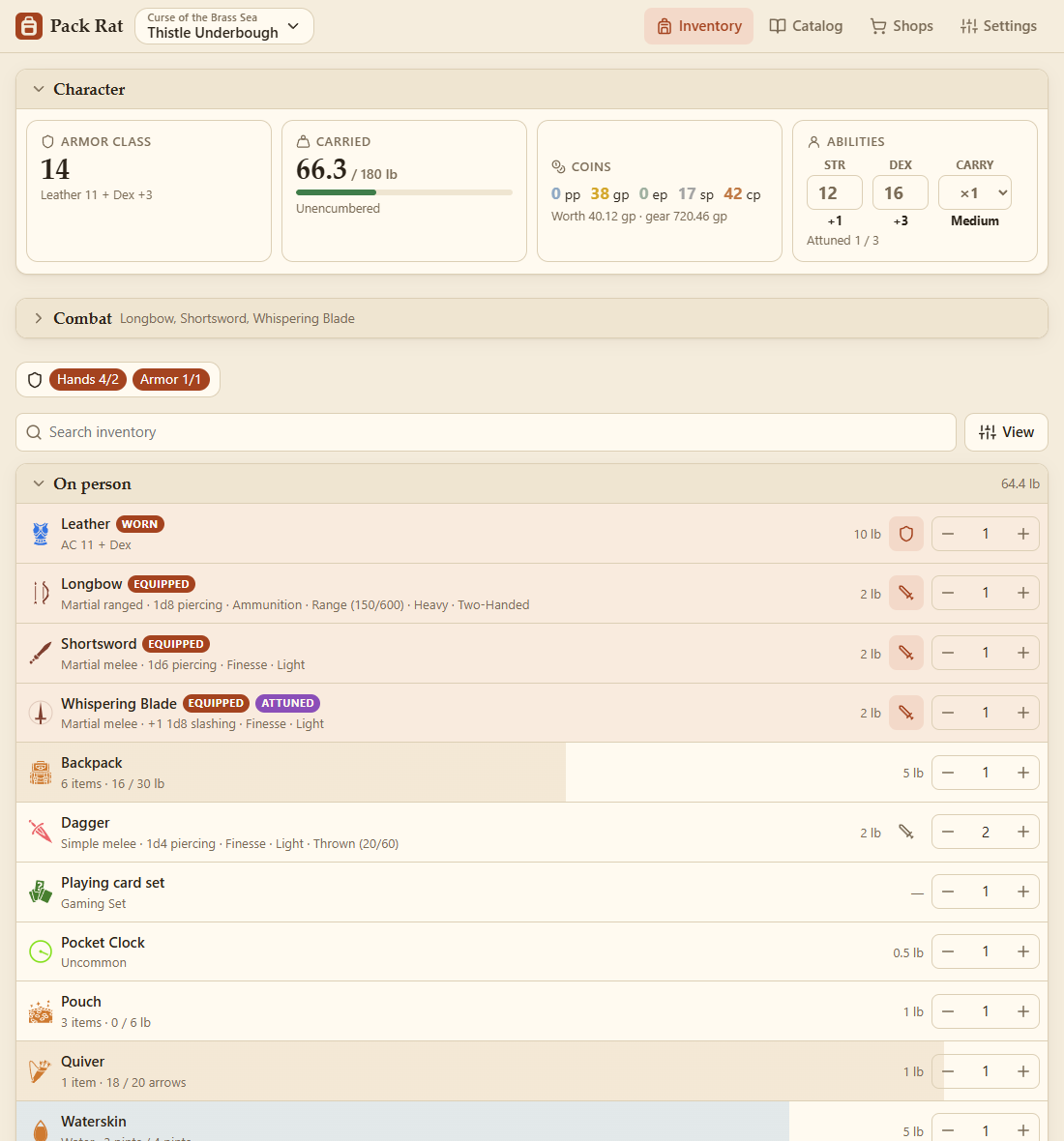Increase Leather quantity with plus
This screenshot has height=1141, width=1064.
[1023, 534]
